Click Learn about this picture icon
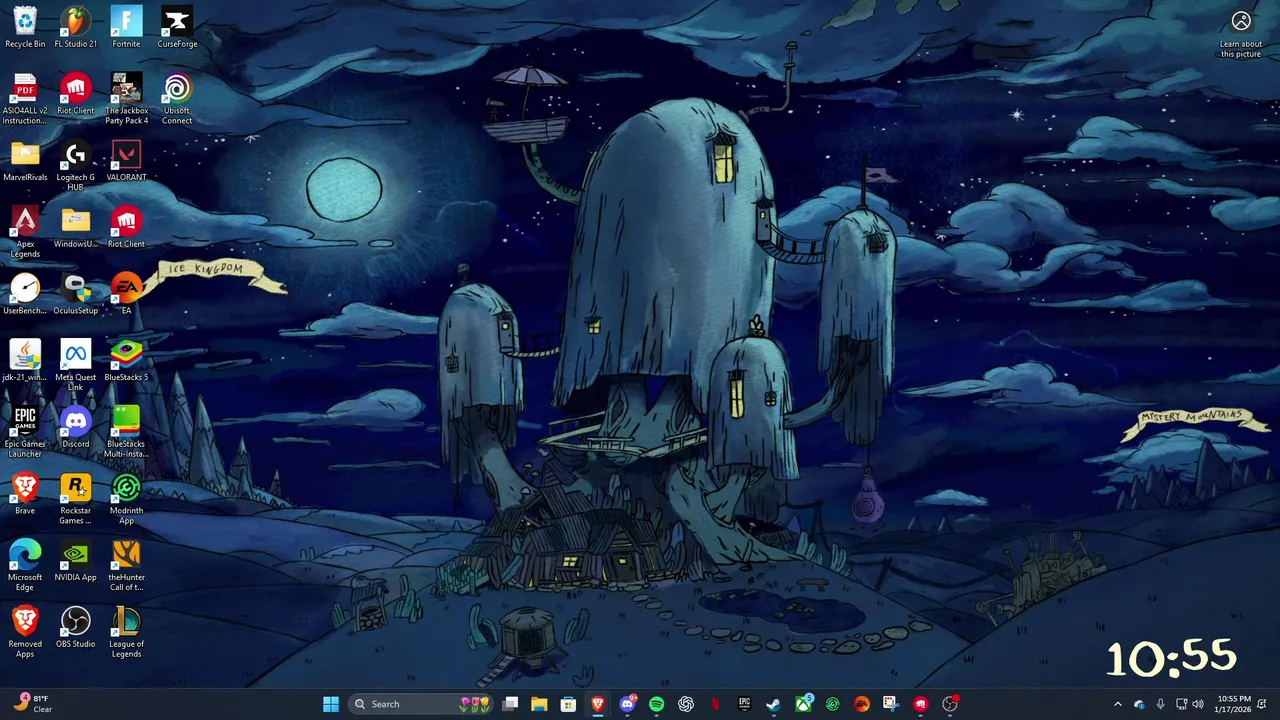Image resolution: width=1280 pixels, height=720 pixels. click(x=1241, y=34)
